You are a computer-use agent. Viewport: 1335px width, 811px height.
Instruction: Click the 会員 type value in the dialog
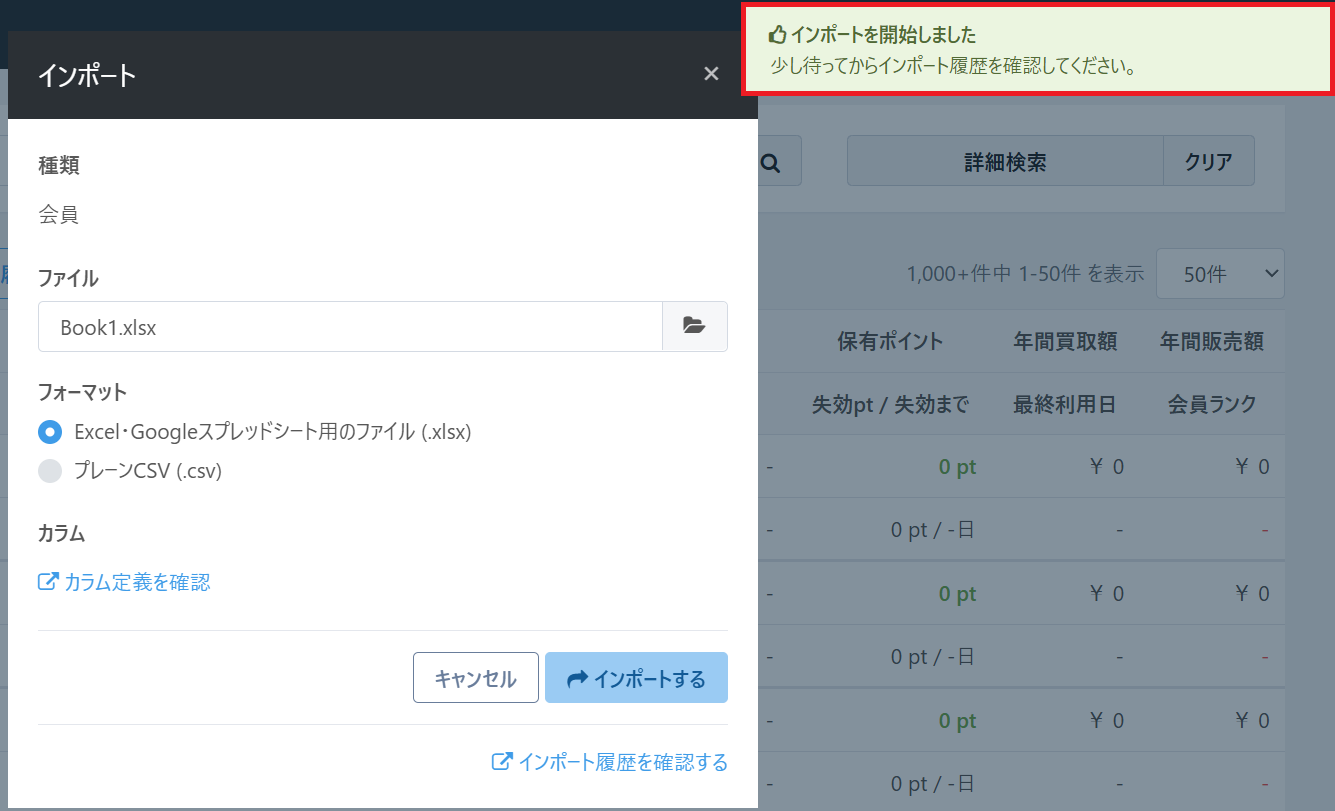click(x=58, y=214)
